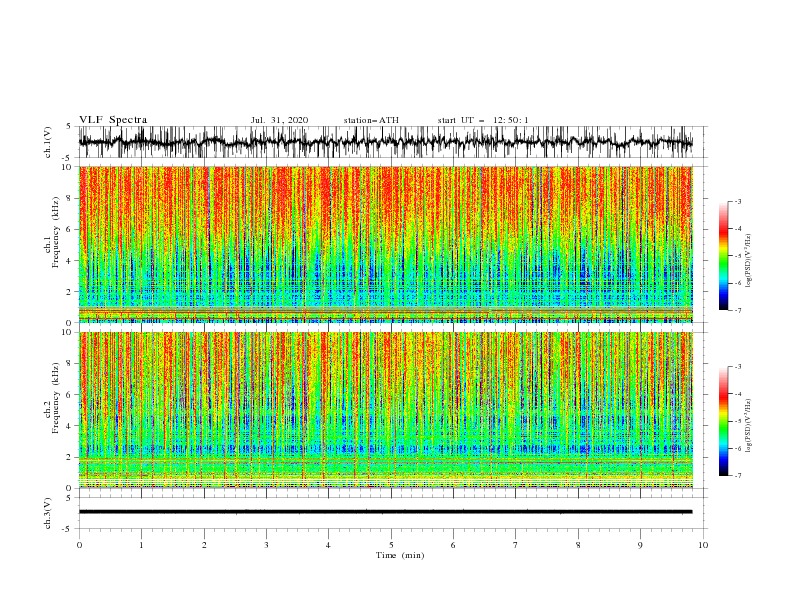Click the "-3" label on ch.2 color bar
Viewport: 792px width, 612px height.
[x=737, y=367]
